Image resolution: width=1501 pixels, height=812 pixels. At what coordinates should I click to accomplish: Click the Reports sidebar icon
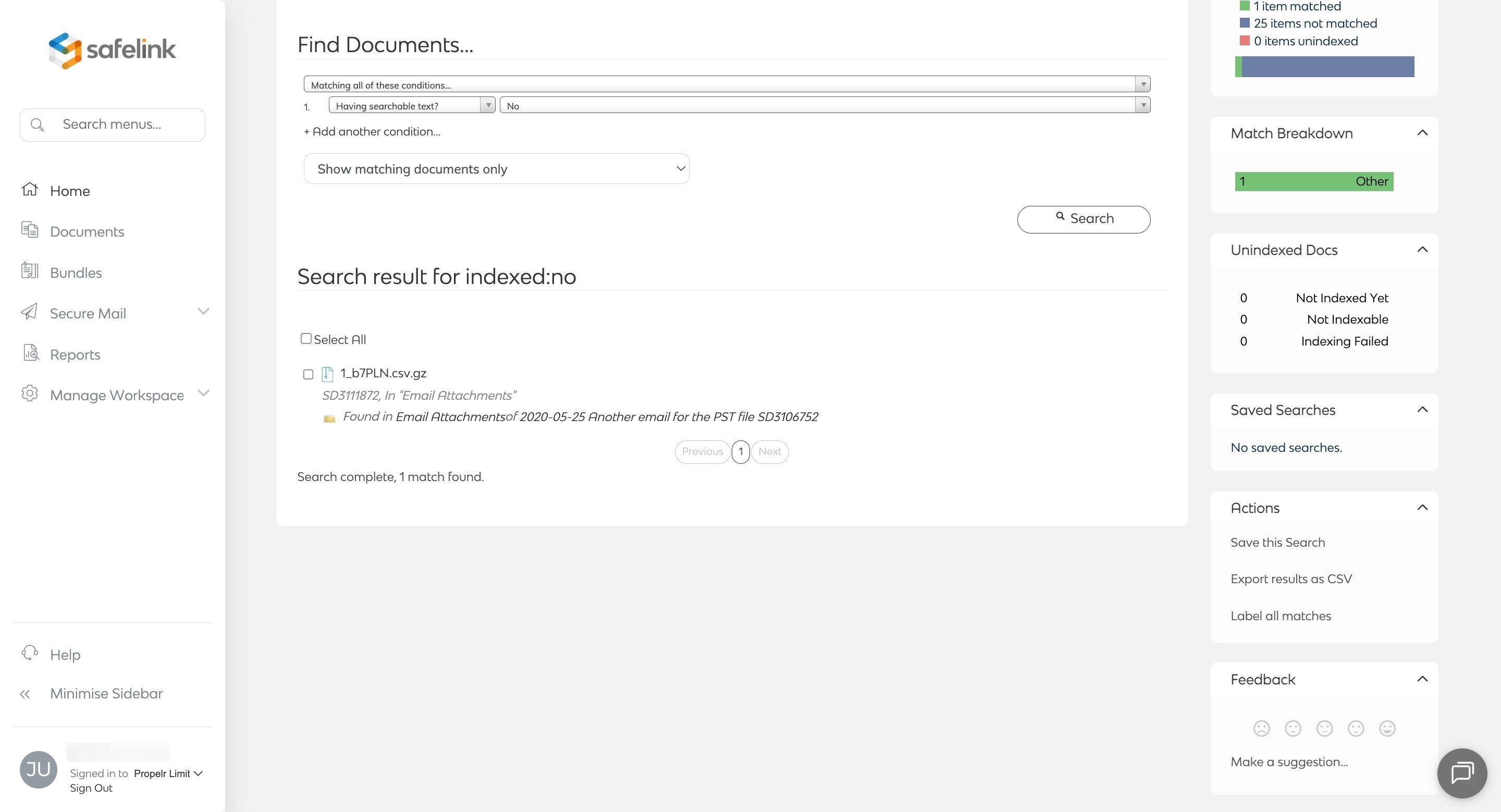tap(30, 353)
